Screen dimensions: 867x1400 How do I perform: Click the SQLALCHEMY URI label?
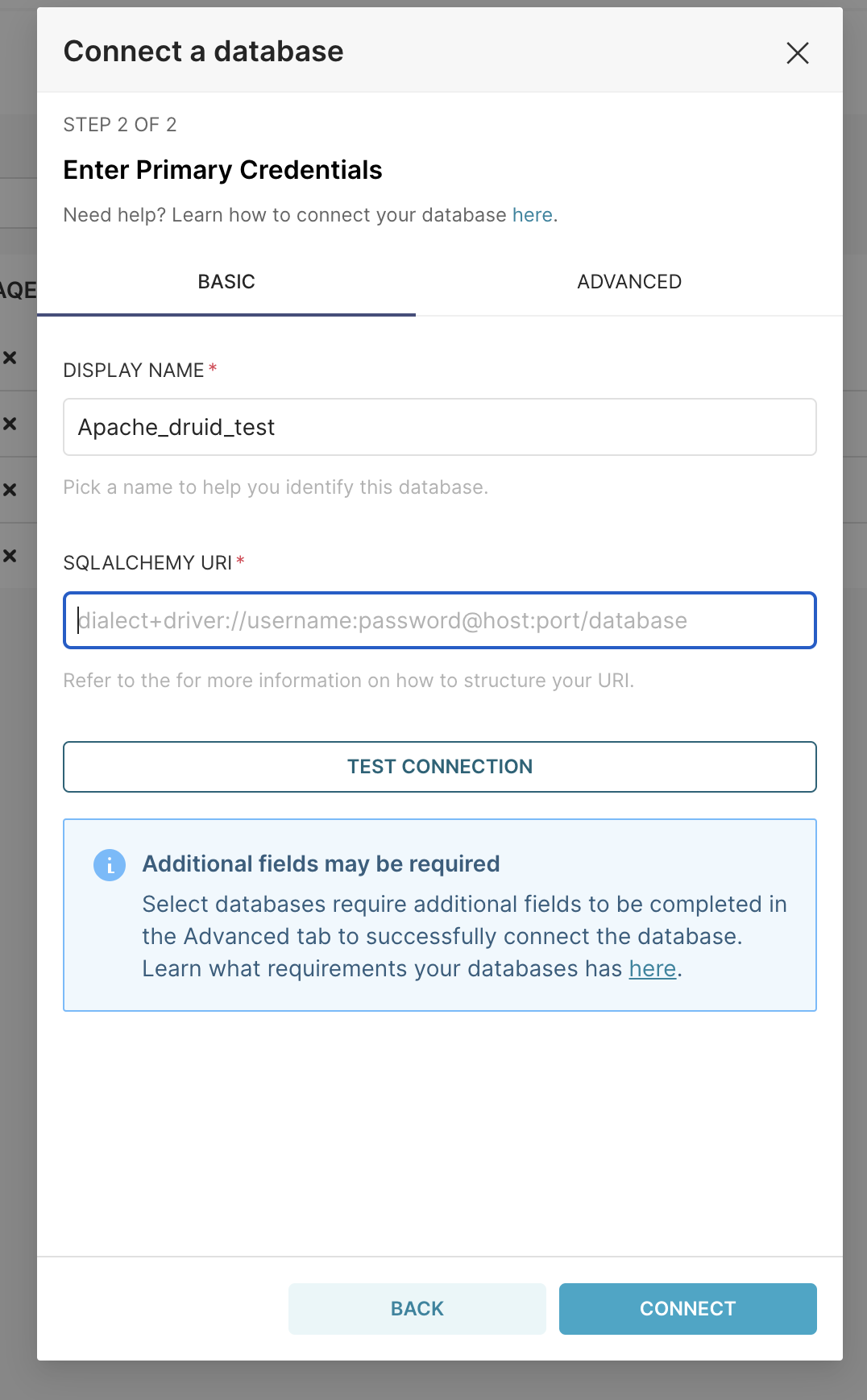click(147, 563)
